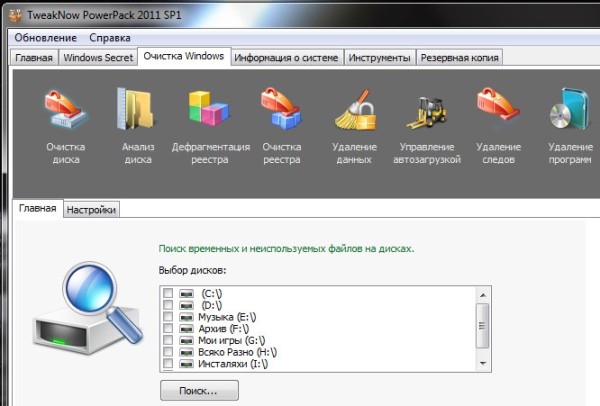Click the drive icon next to Всяко Разно (H:\)
Screen dimensions: 600x406
(186, 352)
